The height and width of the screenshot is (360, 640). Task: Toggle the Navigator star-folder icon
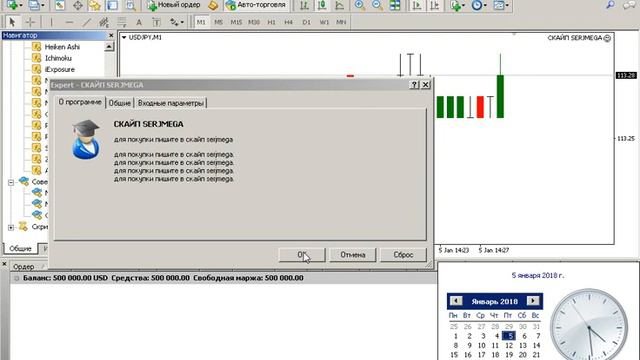[x=95, y=5]
